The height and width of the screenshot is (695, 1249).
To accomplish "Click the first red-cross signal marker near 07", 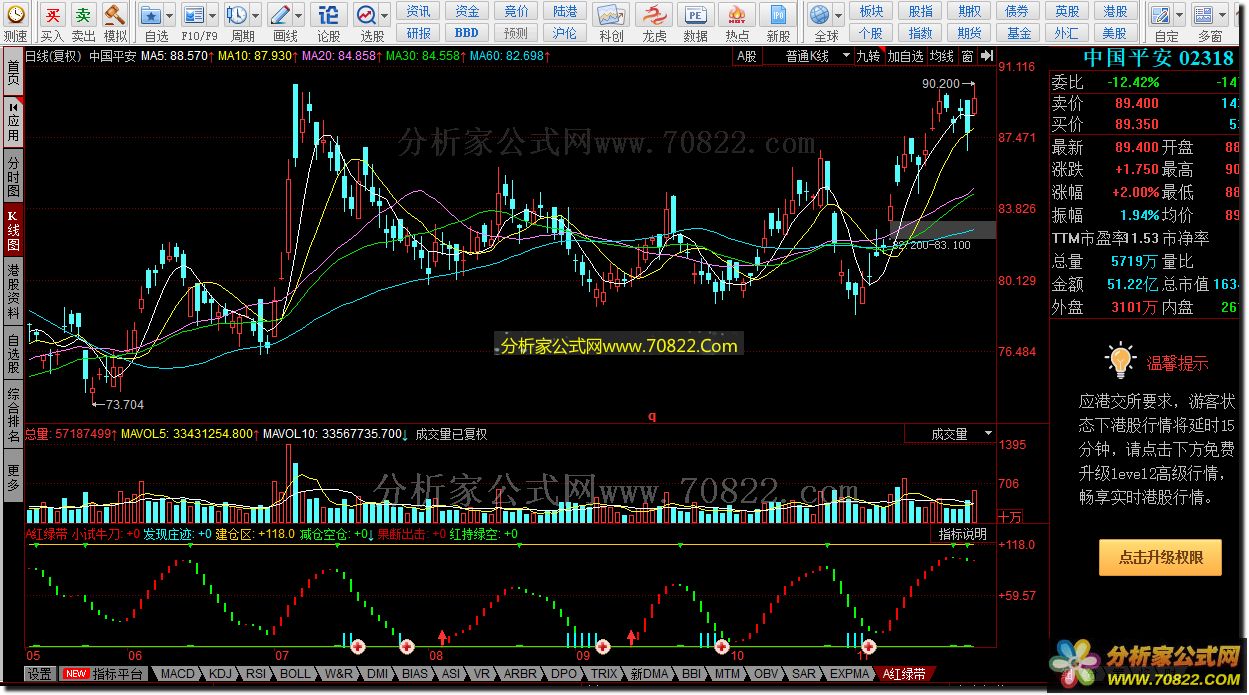I will click(x=356, y=646).
